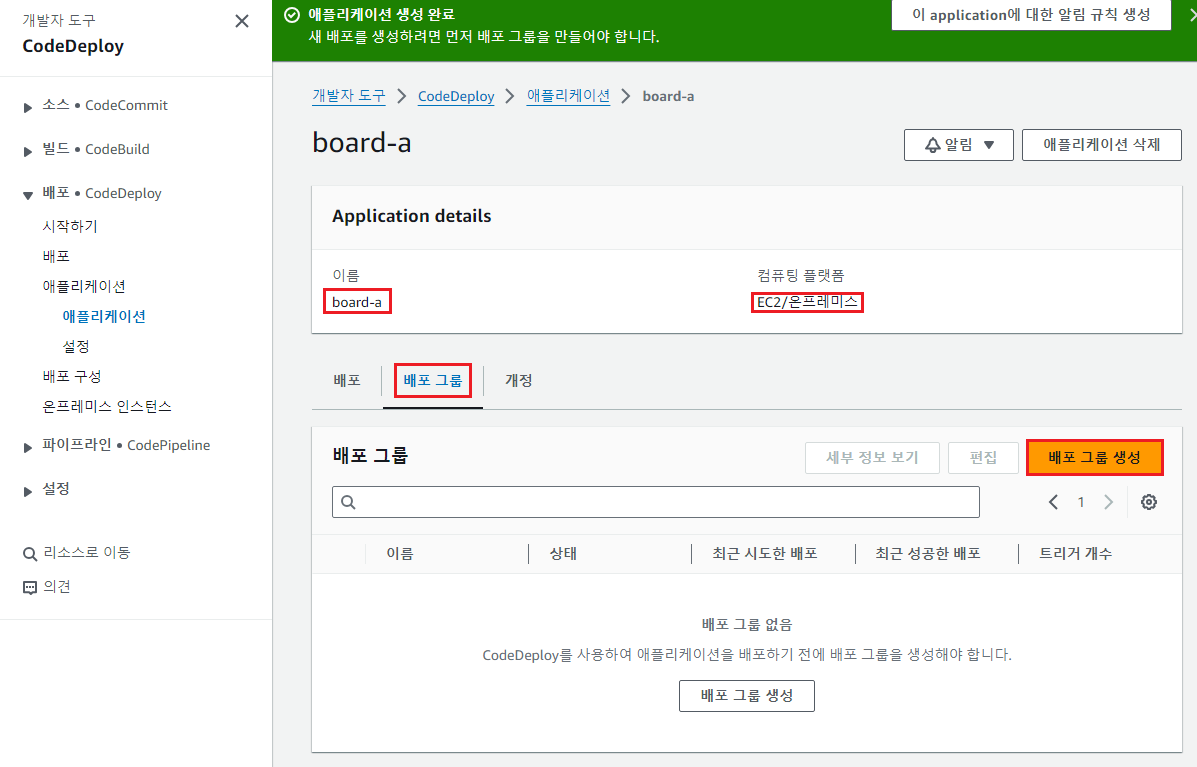
Task: Open 시작하기 in the sidebar
Action: 69,226
